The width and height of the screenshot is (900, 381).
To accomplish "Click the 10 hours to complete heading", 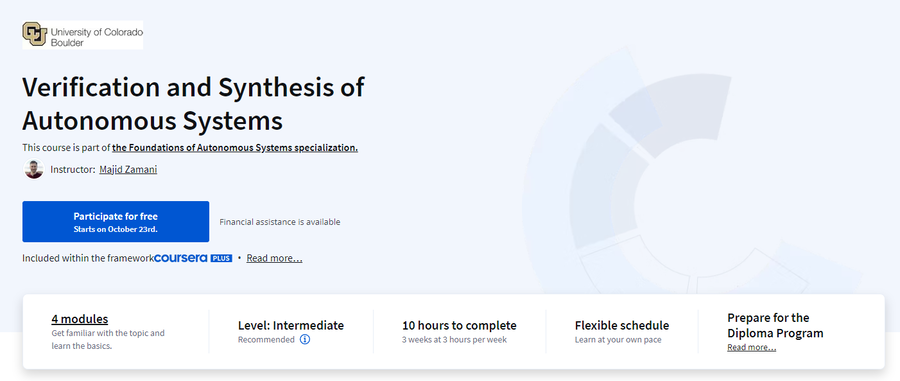I will click(459, 325).
